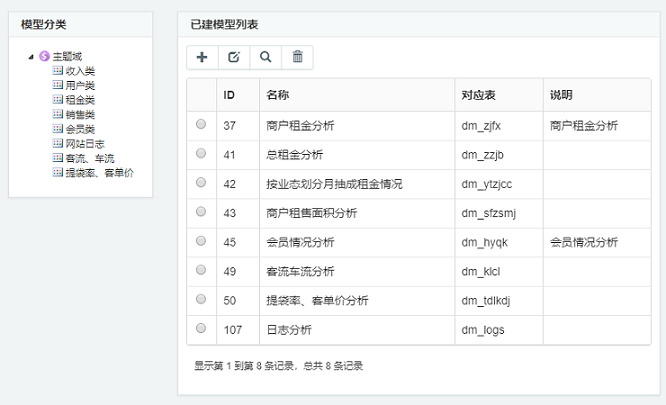This screenshot has width=666, height=405.
Task: Select the 用户类 tree category
Action: click(80, 85)
